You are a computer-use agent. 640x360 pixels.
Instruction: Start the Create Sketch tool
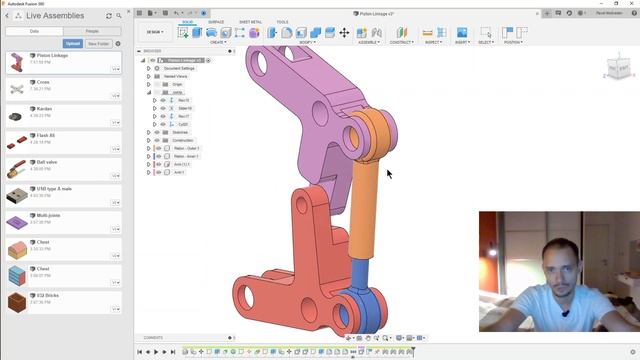pos(183,33)
